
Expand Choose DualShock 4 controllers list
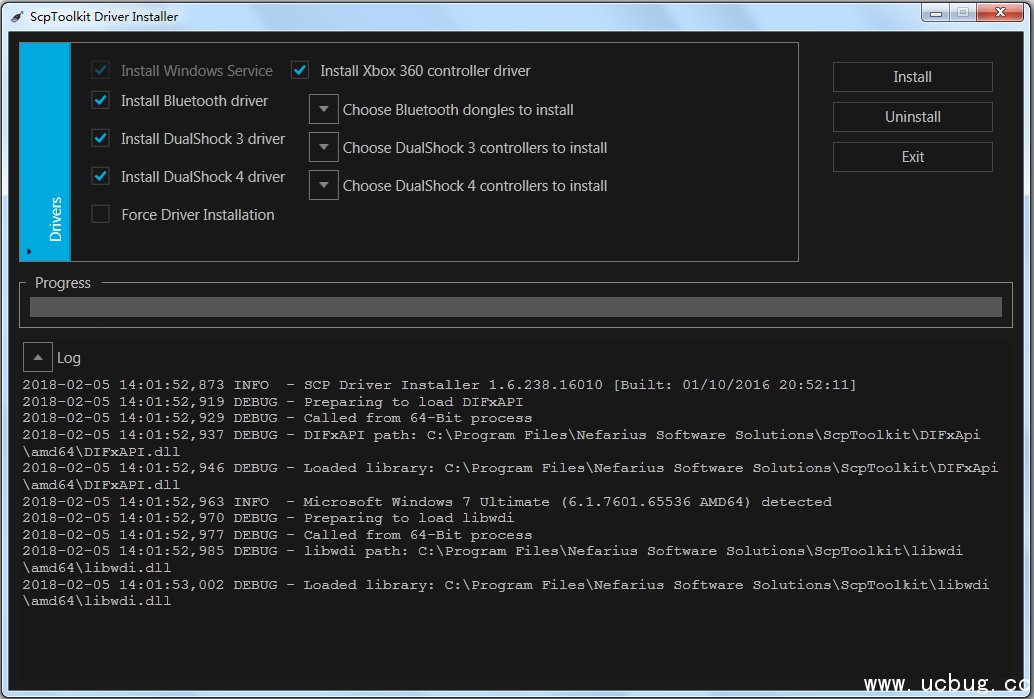(324, 185)
